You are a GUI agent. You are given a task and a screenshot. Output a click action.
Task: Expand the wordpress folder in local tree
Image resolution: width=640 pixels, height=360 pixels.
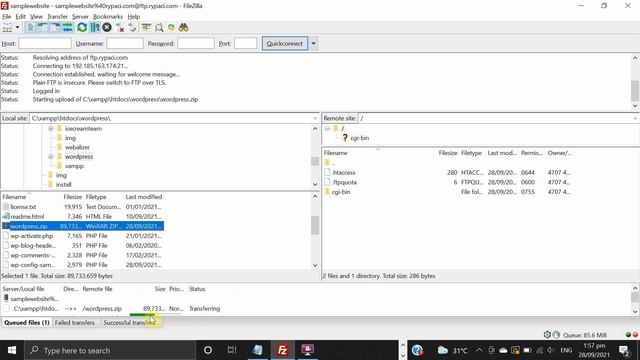[51, 157]
